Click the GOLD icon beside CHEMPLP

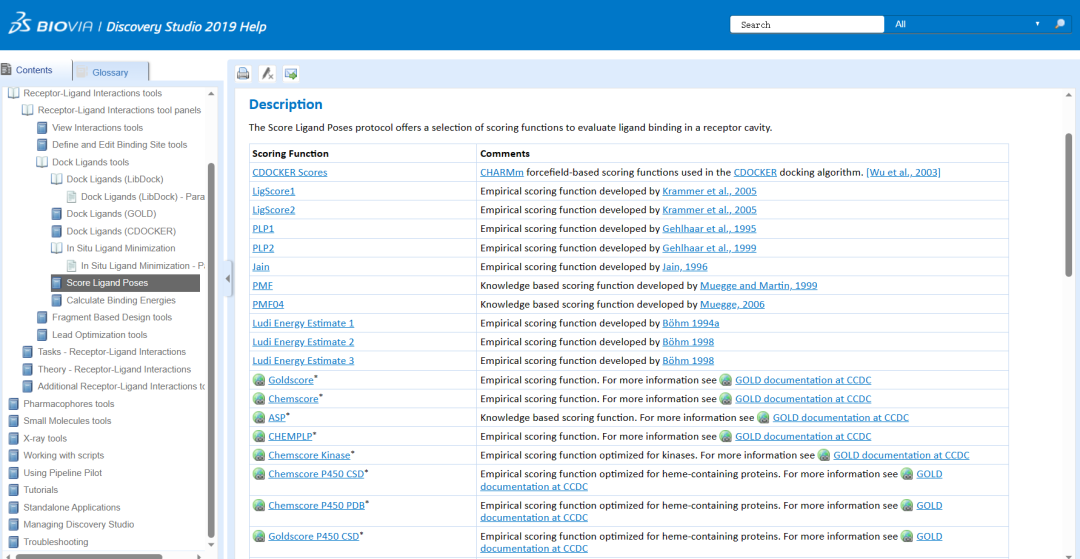(x=259, y=436)
